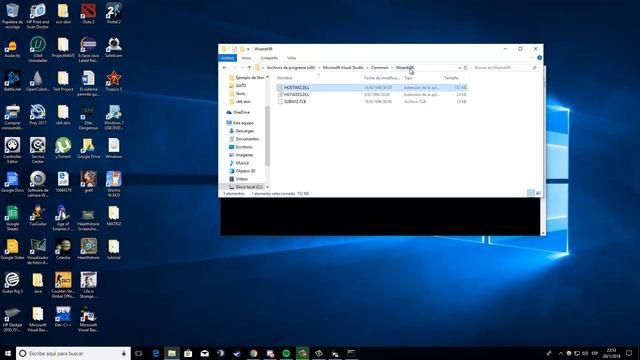Click taskbar search box Escribe aquí para buscar
This screenshot has height=360, width=640.
73,353
